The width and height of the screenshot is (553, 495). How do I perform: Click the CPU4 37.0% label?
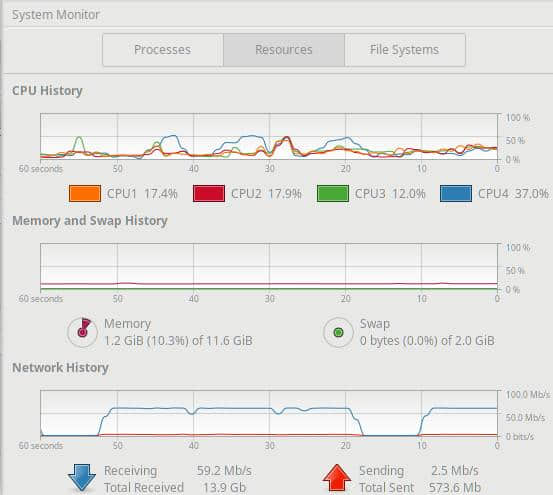click(x=513, y=194)
